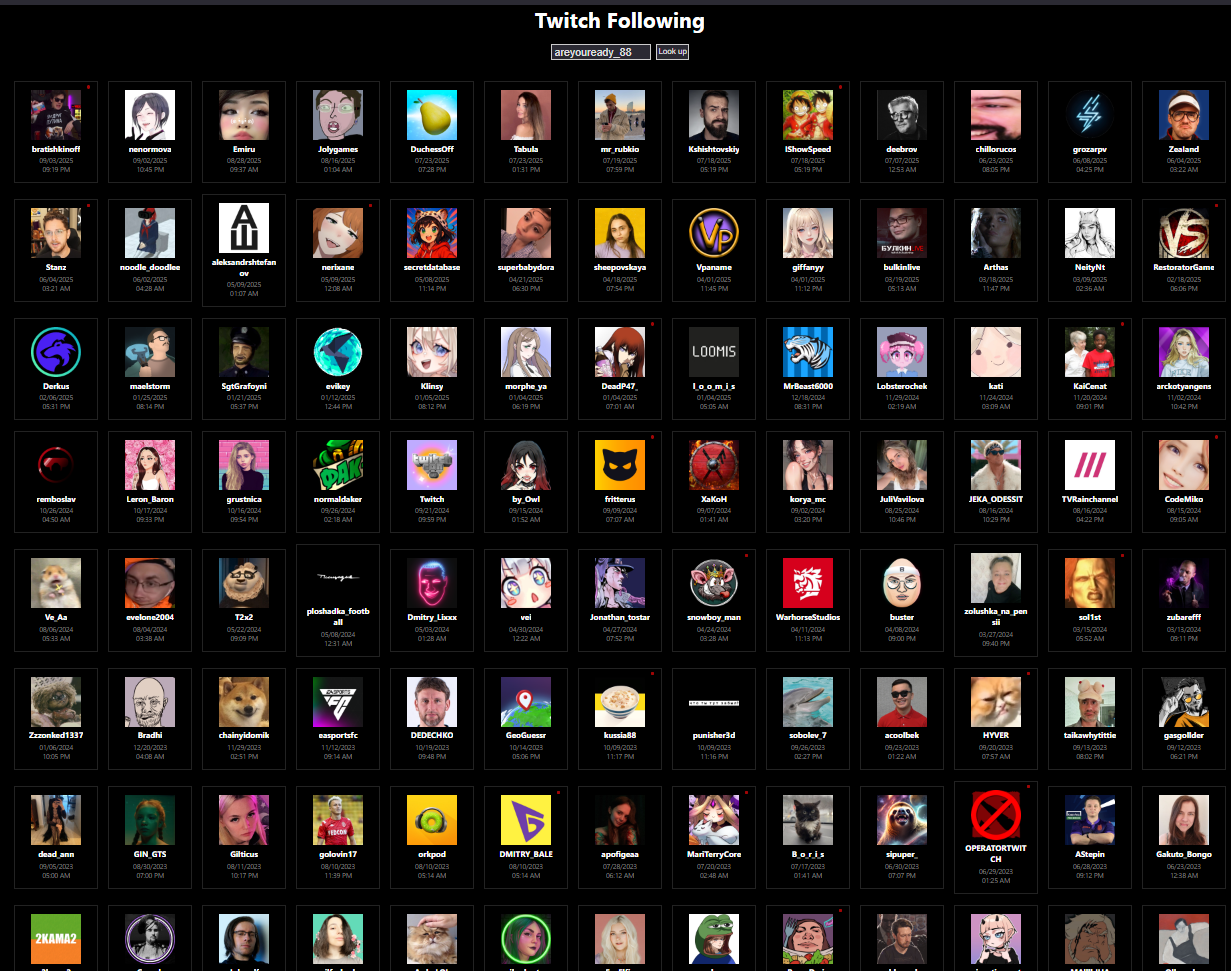Click the gasgolder avatar

coord(1184,702)
